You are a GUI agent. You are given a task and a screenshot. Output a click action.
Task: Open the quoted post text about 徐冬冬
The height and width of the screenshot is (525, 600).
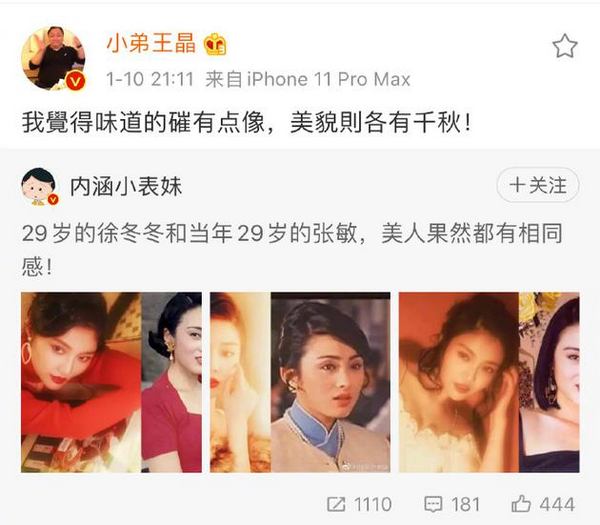click(292, 250)
